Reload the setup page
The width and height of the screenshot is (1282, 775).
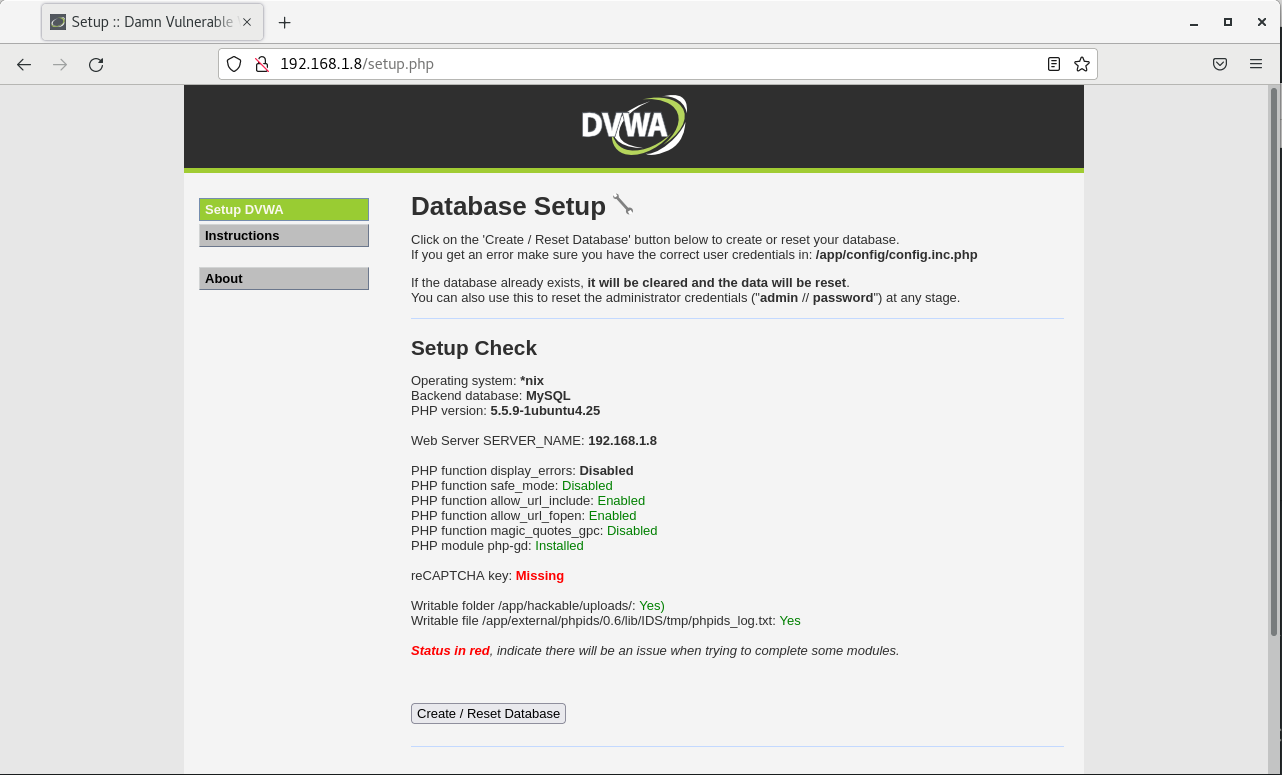96,64
